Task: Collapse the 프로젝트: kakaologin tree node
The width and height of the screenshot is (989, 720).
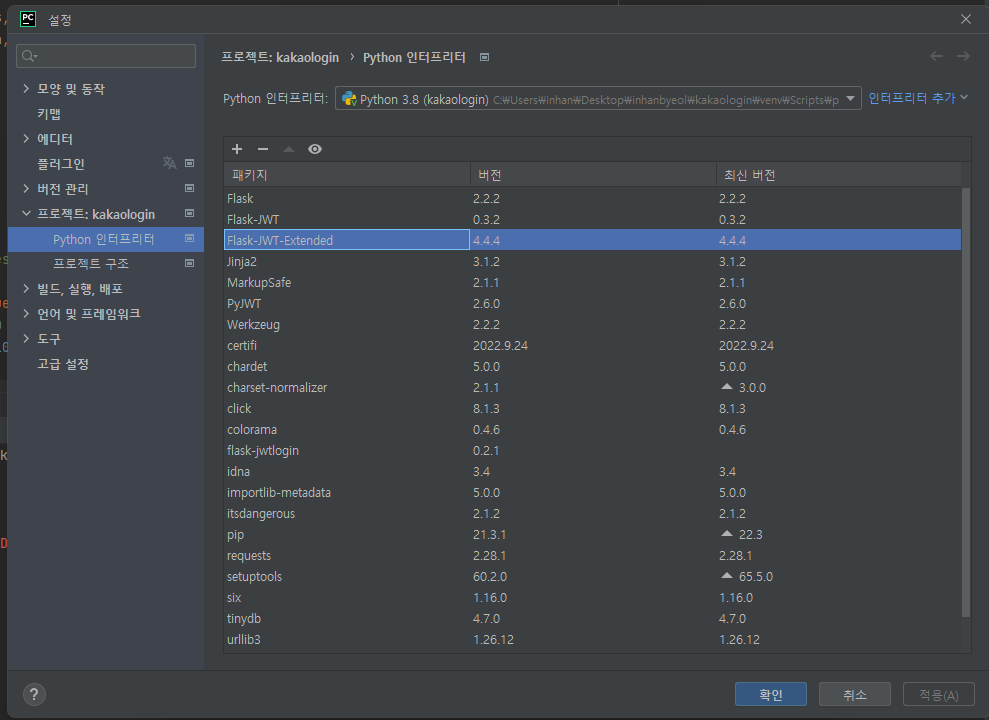Action: coord(26,214)
